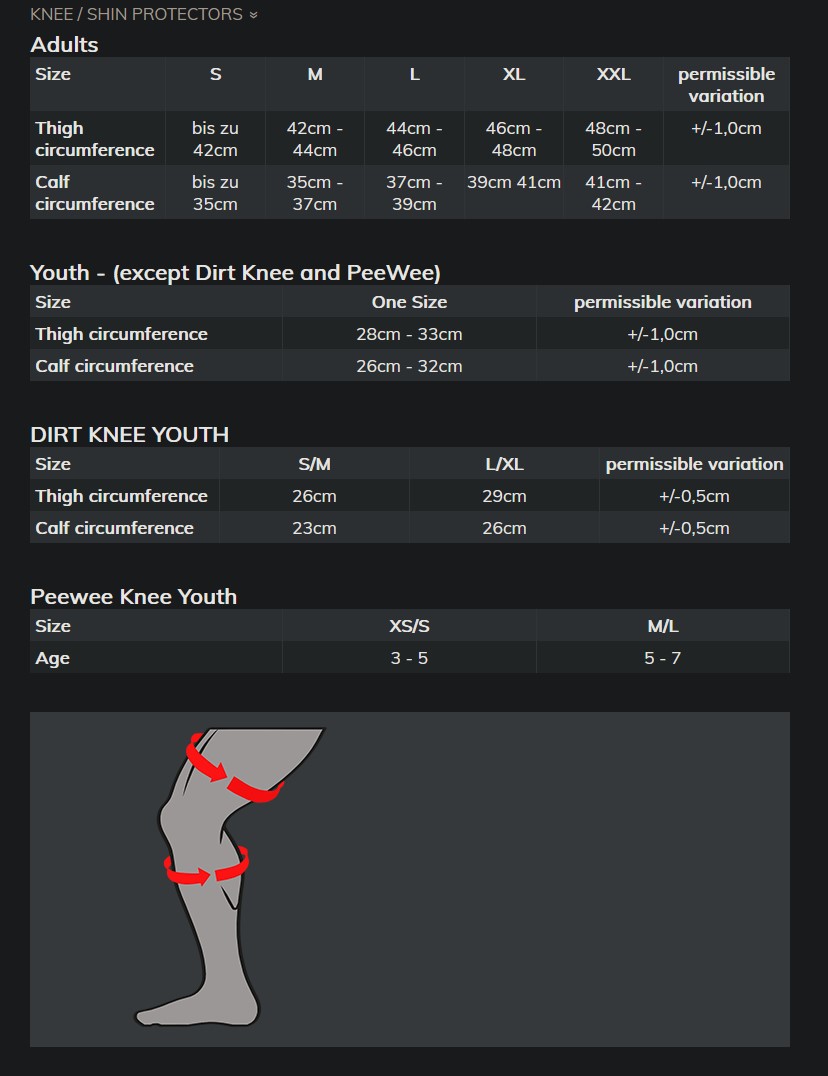Select the Adults S size column header
The image size is (828, 1076).
(x=215, y=74)
